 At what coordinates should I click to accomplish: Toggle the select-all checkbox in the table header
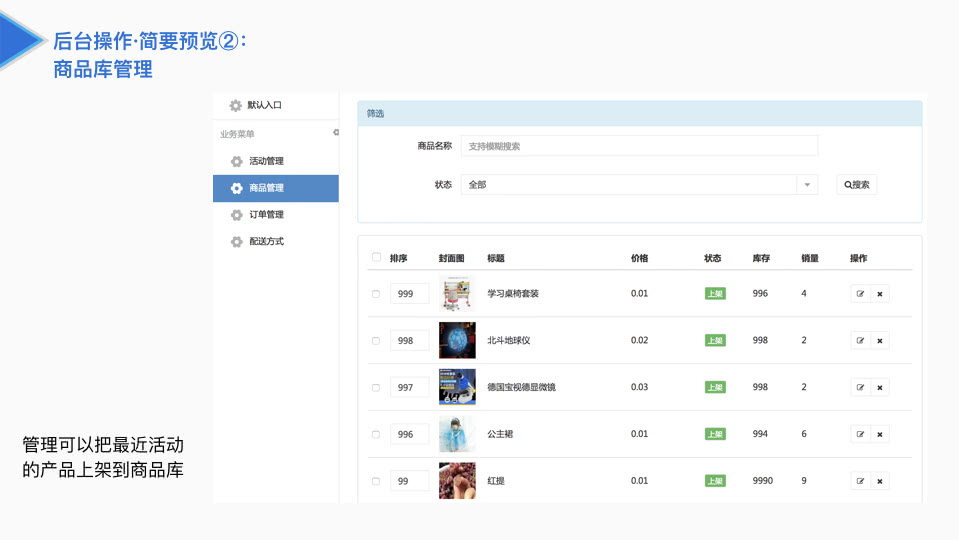click(376, 257)
